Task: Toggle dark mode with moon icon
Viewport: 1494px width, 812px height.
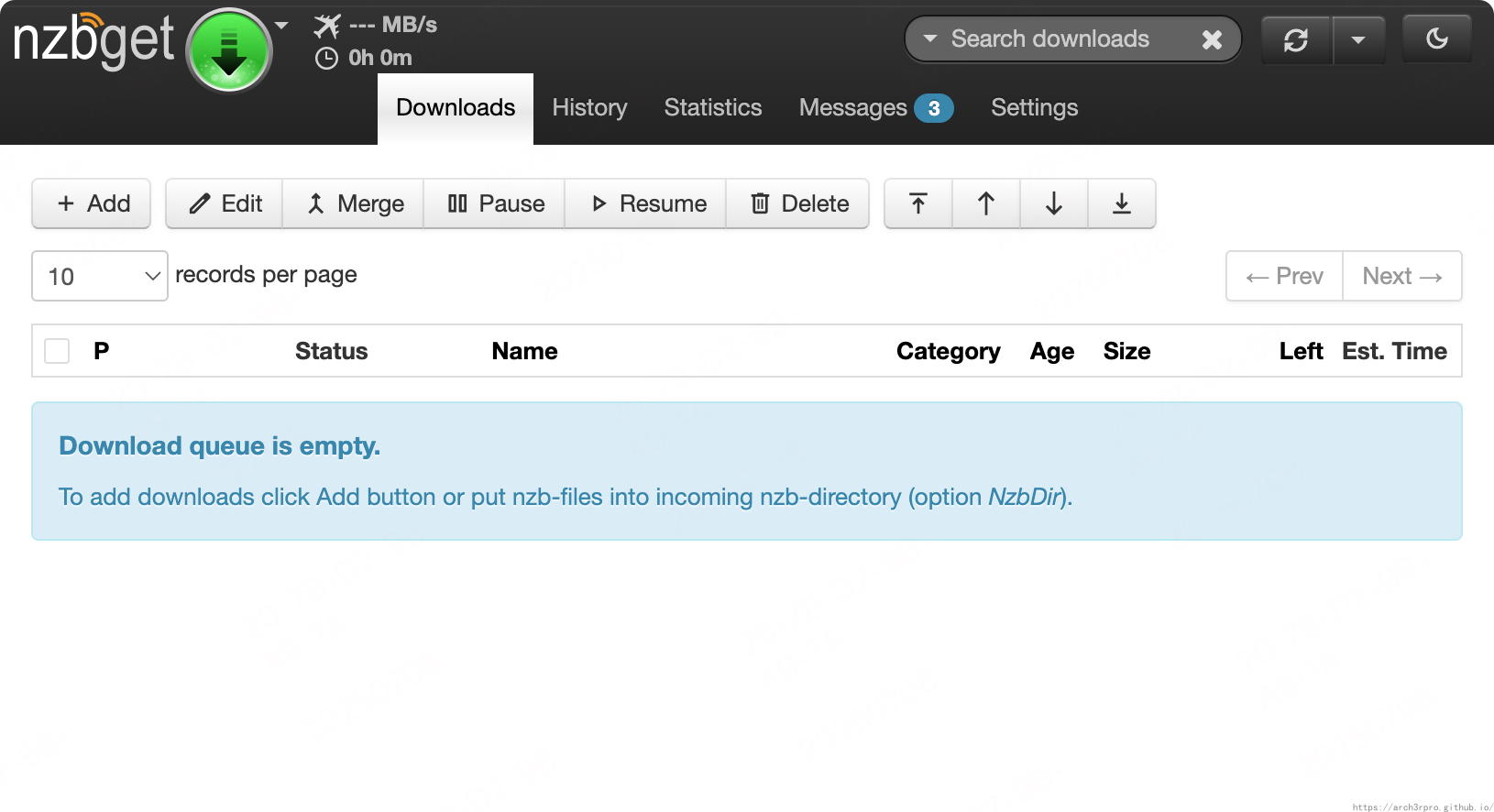Action: coord(1436,38)
